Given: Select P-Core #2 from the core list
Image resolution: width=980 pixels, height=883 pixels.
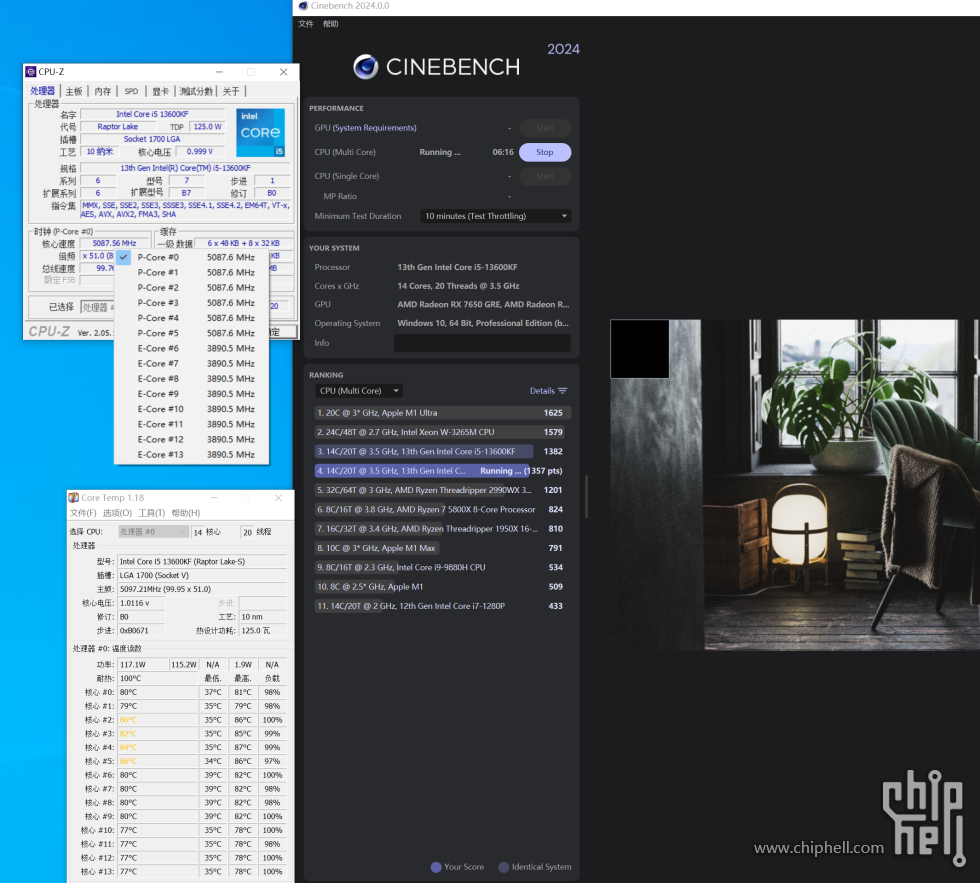Looking at the screenshot, I should pos(192,287).
